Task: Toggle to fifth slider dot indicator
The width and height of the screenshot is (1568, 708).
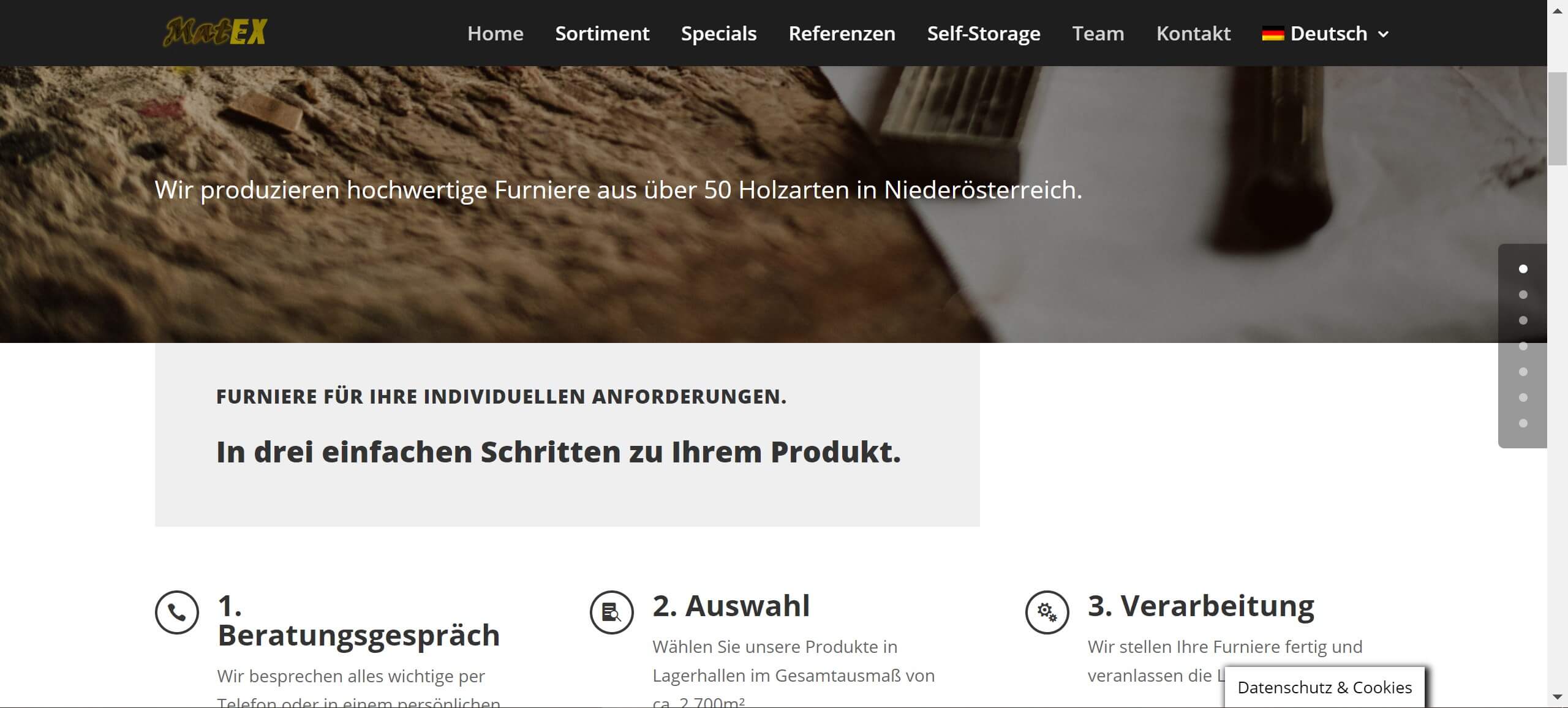Action: point(1524,371)
